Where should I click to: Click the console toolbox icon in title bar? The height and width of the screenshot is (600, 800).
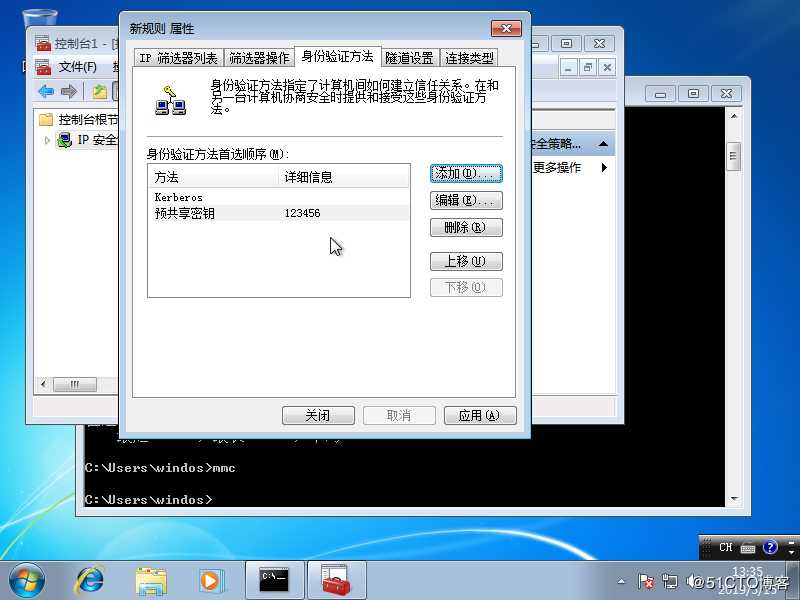[x=43, y=43]
